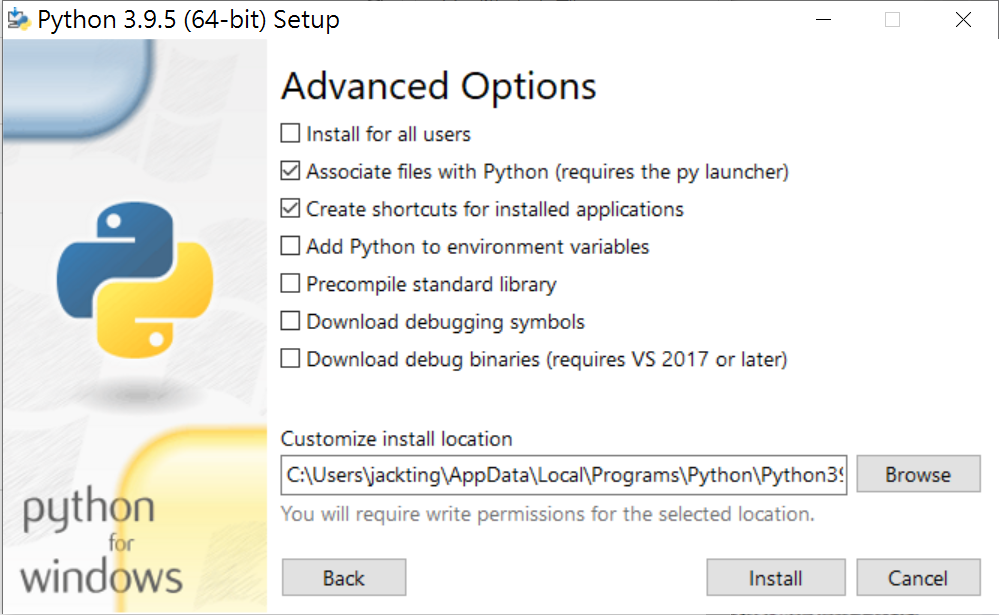Enable Precompile standard library option
This screenshot has width=999, height=615.
290,284
